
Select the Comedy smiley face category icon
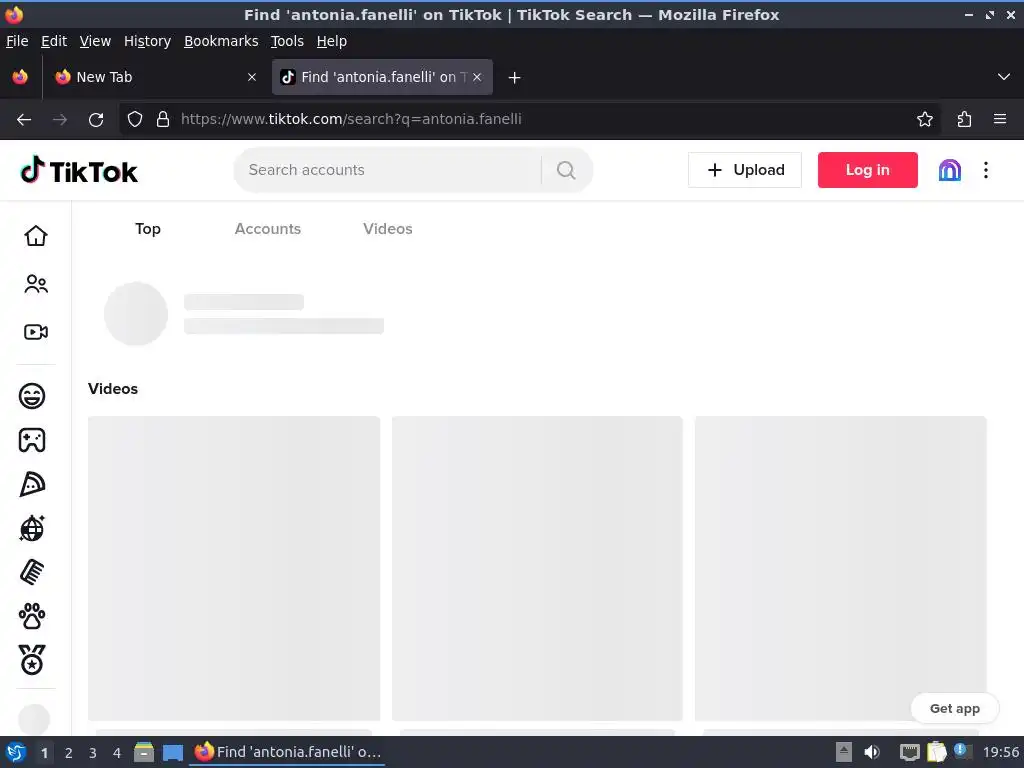pos(32,396)
